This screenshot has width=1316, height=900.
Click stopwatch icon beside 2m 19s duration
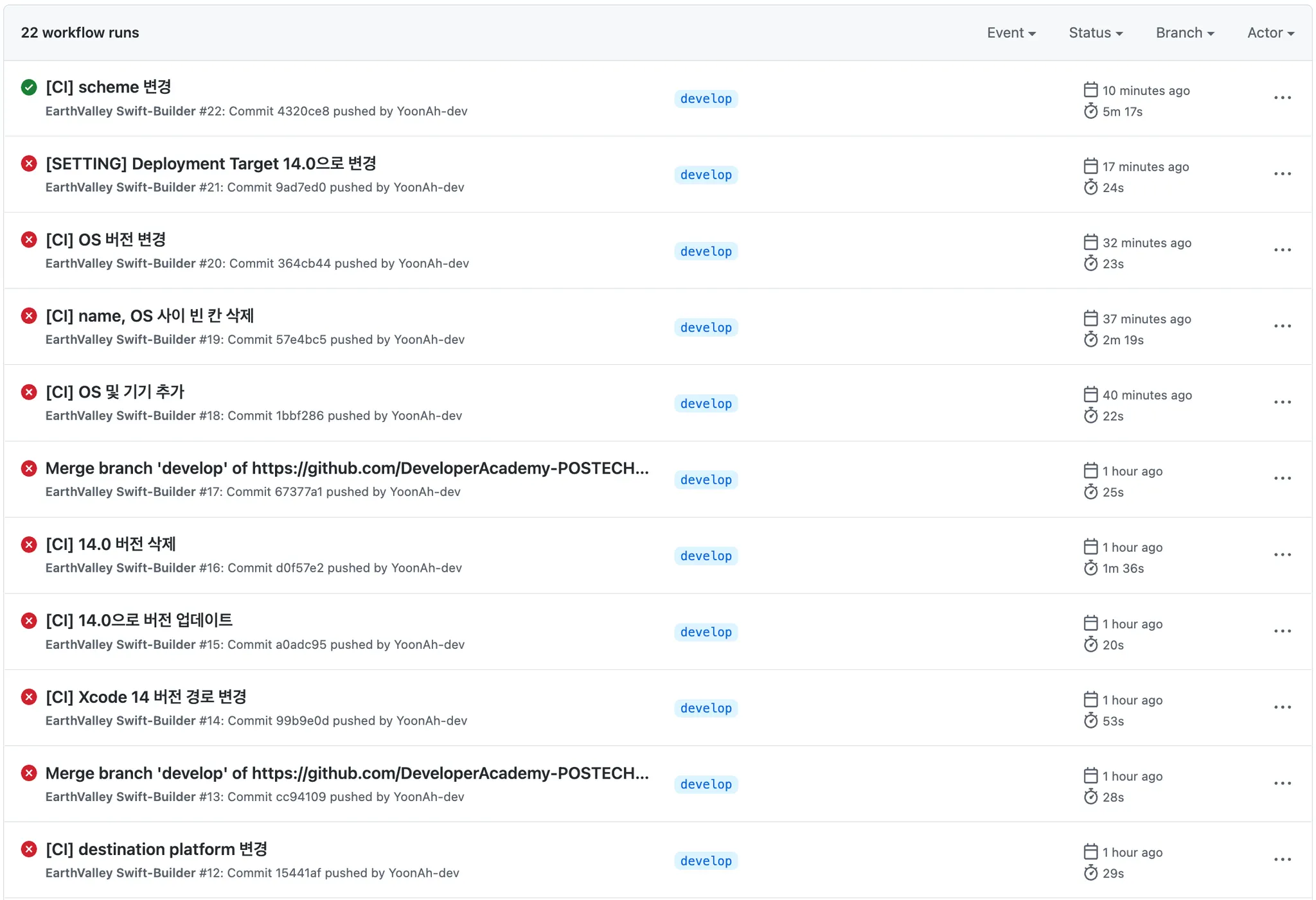[1090, 340]
